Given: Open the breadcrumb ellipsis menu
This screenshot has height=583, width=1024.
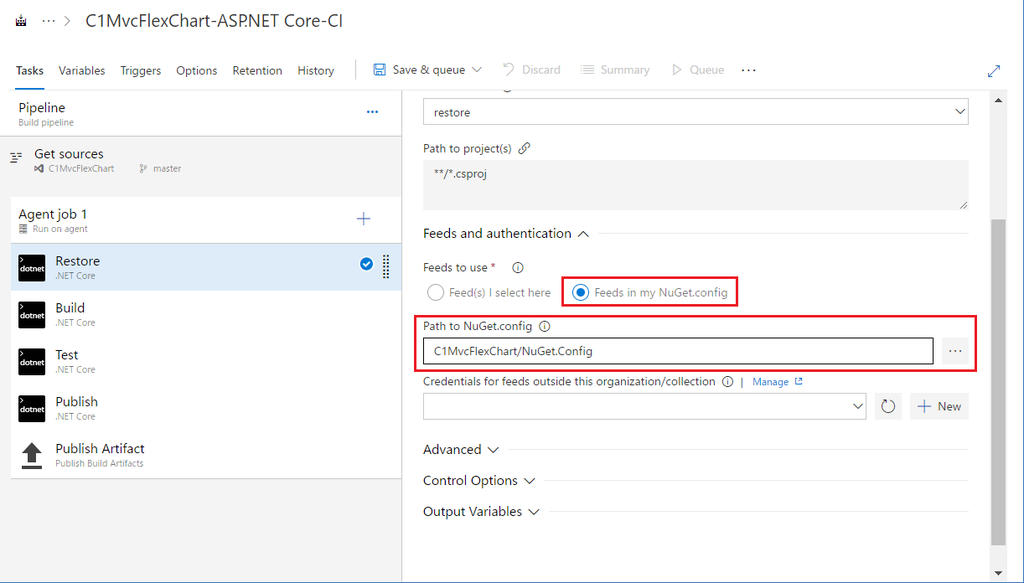Looking at the screenshot, I should click(x=48, y=21).
